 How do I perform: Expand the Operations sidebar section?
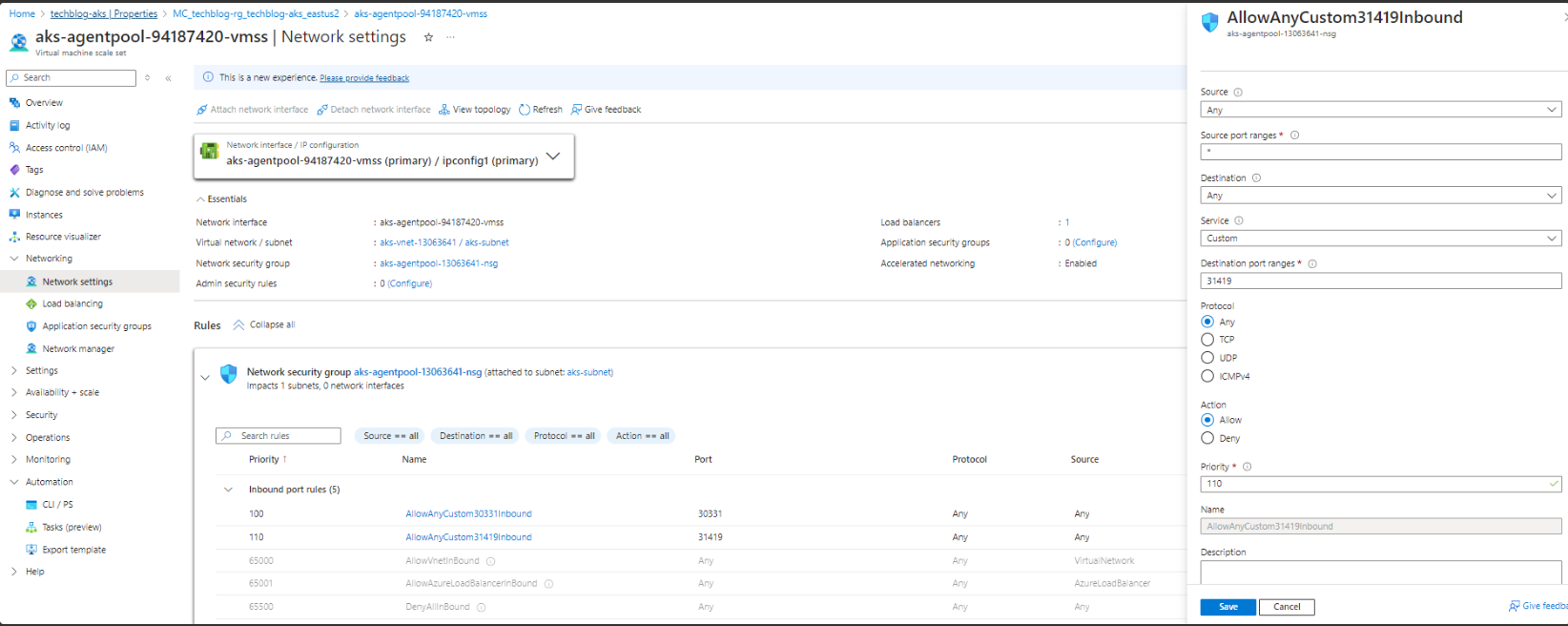point(14,438)
